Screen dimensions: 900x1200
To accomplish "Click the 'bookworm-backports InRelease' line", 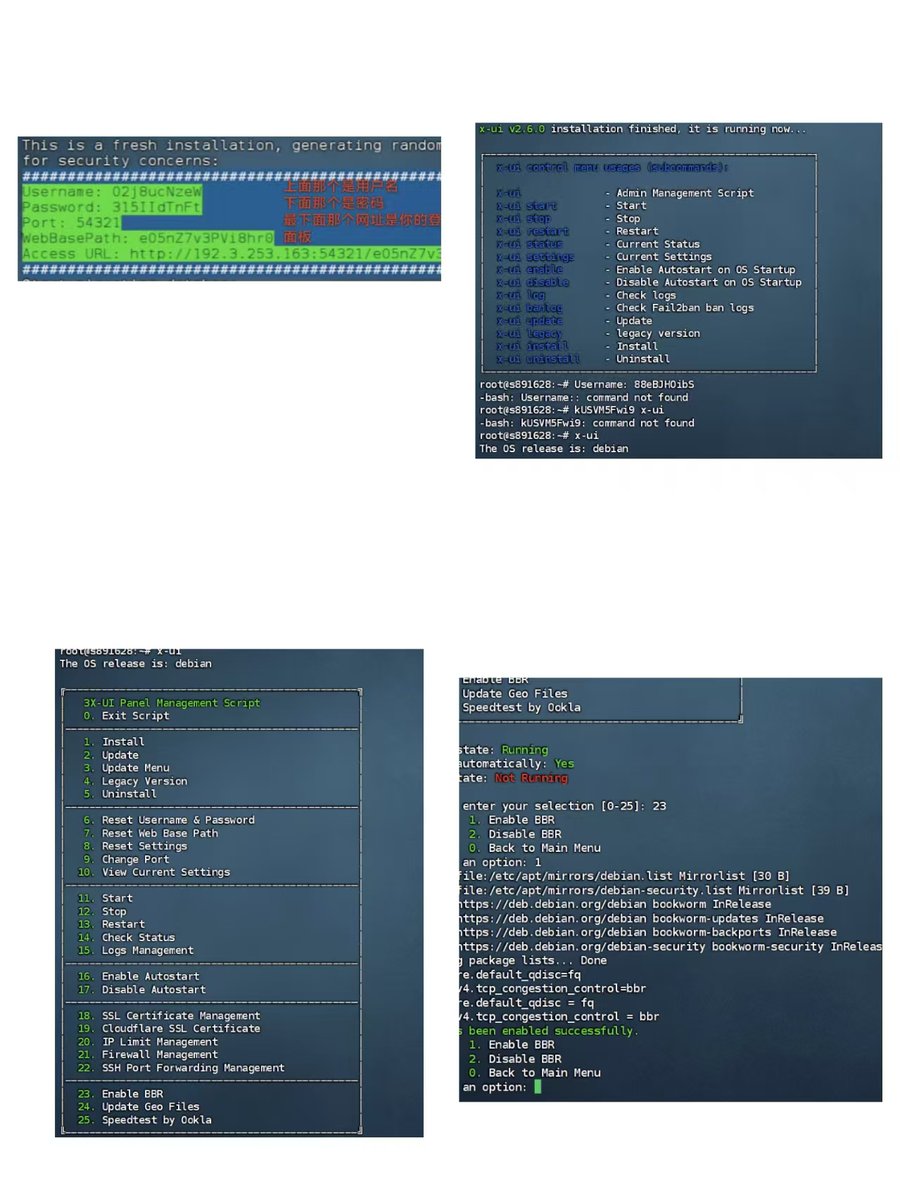I will tap(649, 932).
